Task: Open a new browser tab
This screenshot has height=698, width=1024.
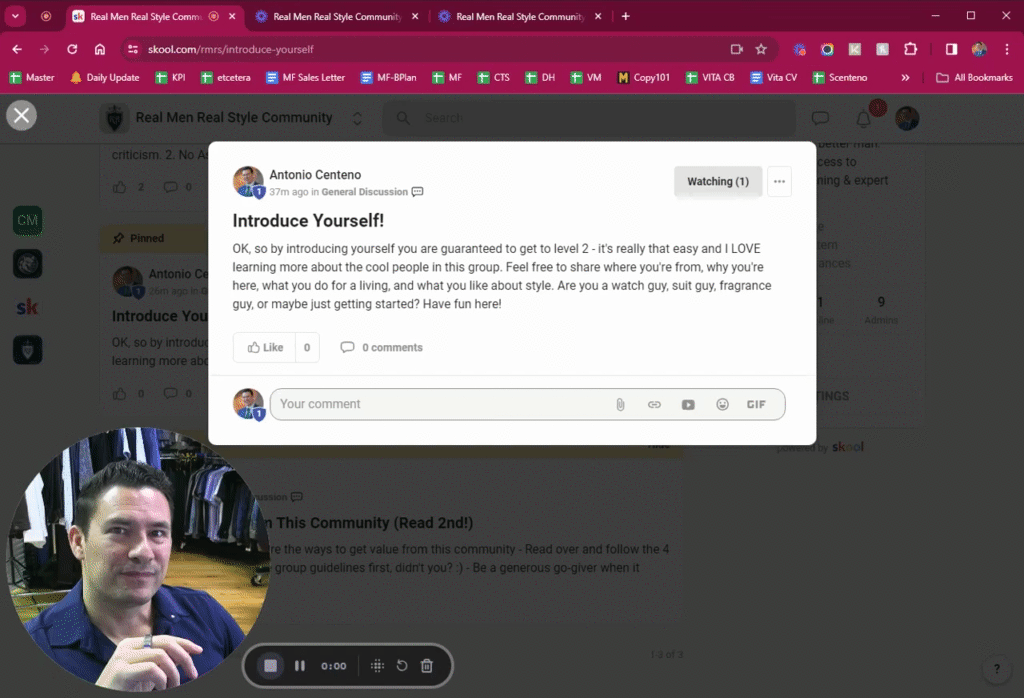Action: click(626, 17)
